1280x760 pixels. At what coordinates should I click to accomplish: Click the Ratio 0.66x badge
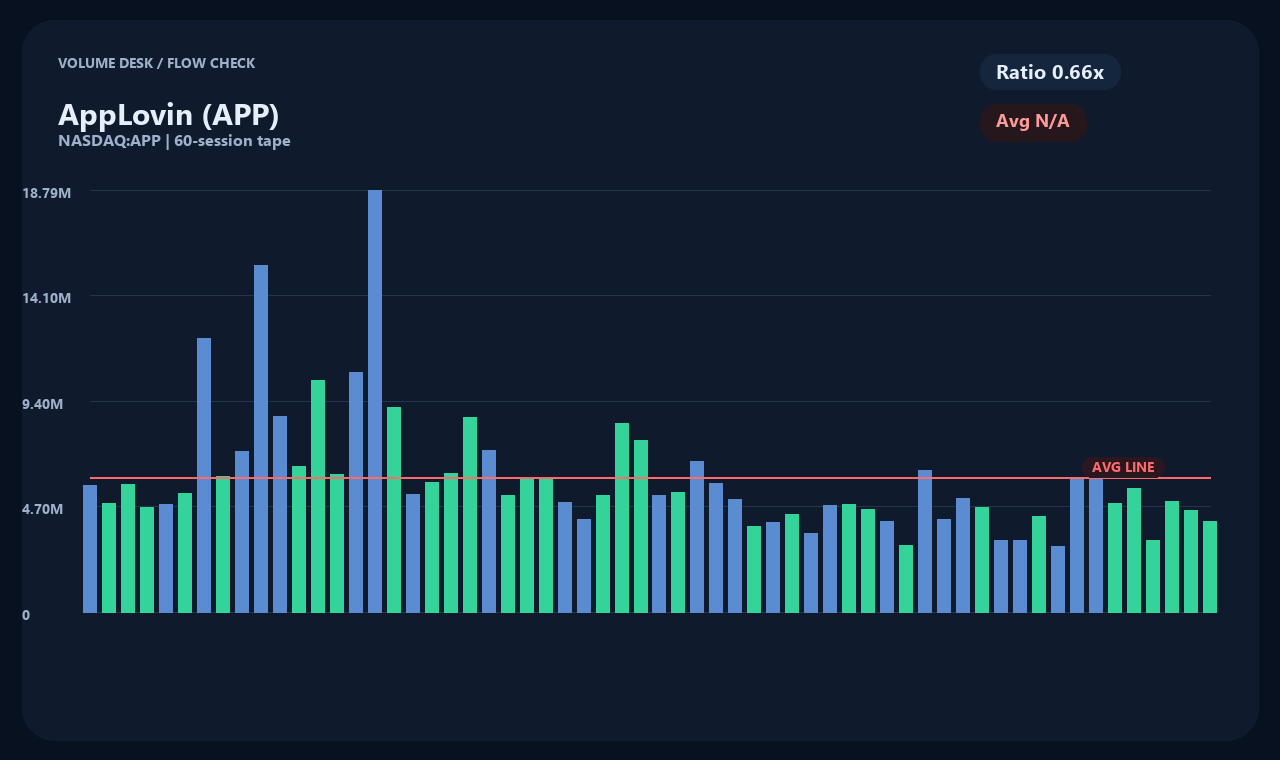(x=1049, y=72)
